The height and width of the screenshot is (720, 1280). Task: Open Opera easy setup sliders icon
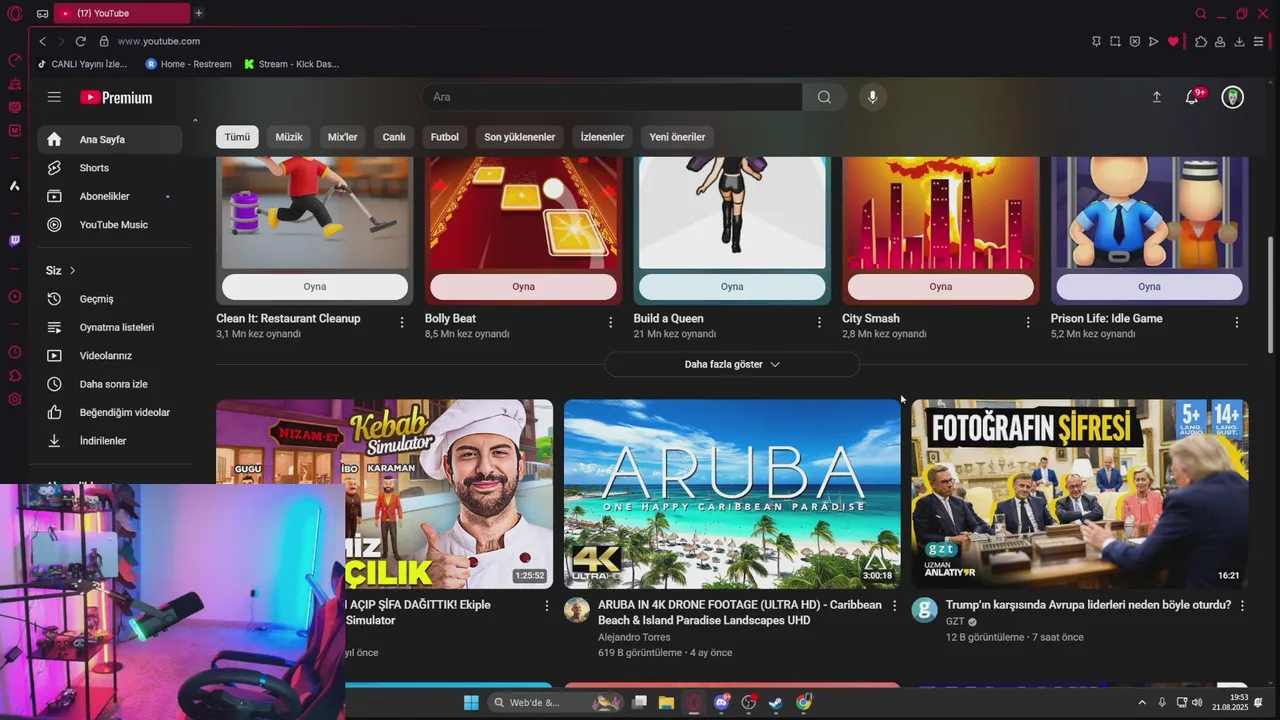coord(1258,41)
